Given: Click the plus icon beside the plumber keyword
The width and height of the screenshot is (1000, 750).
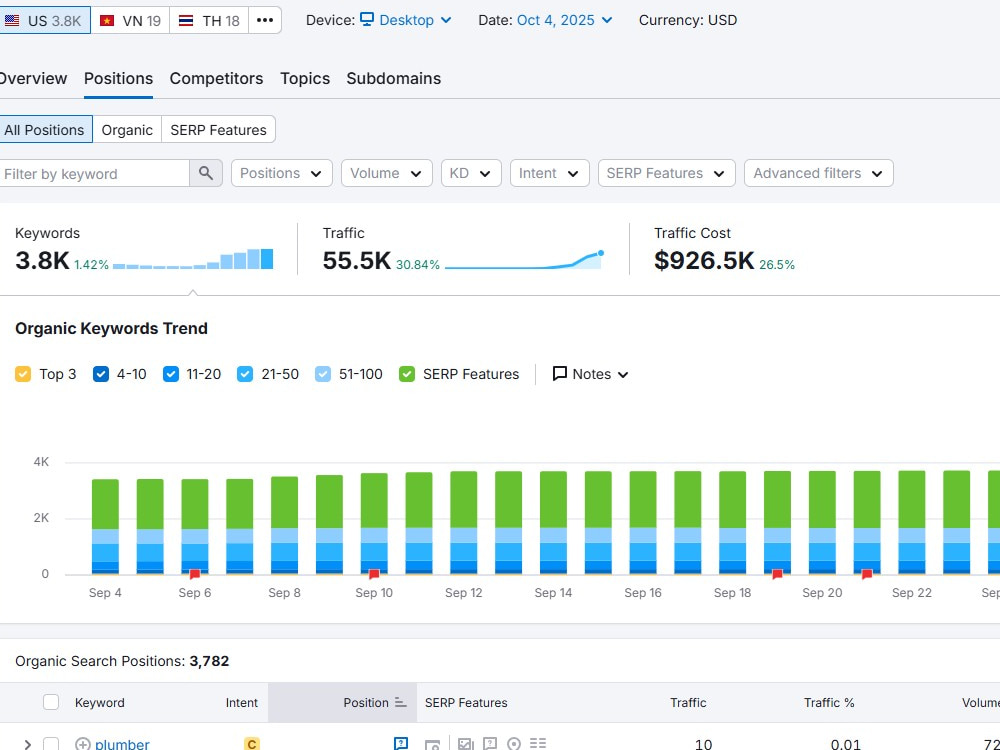Looking at the screenshot, I should pos(83,744).
